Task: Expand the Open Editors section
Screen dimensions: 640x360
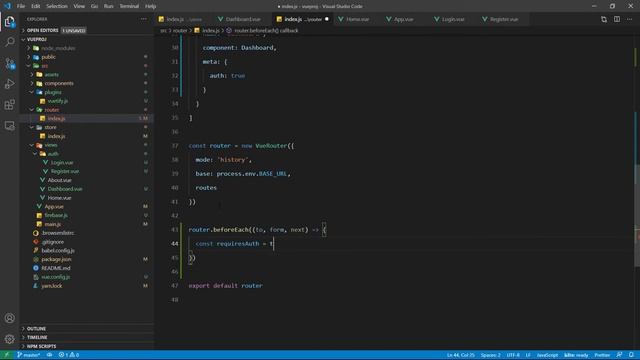Action: point(42,31)
